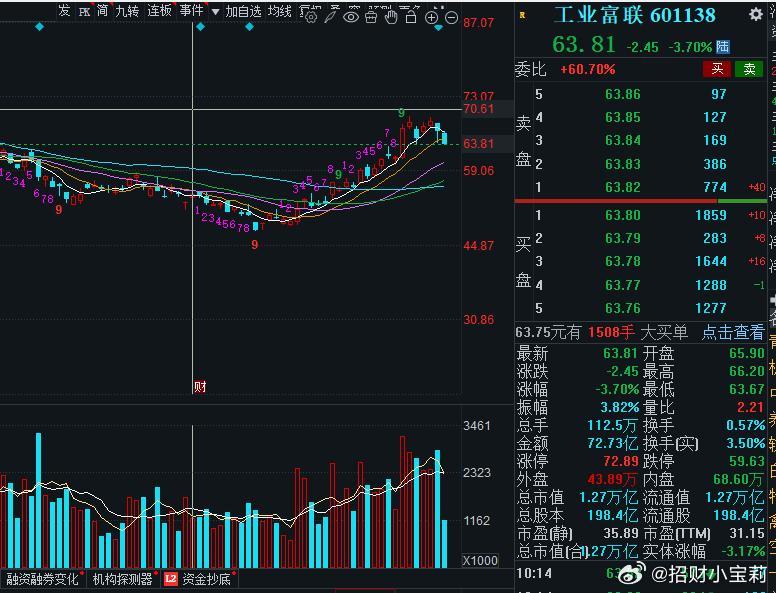
Task: Click the L2 badge icon
Action: tap(171, 579)
